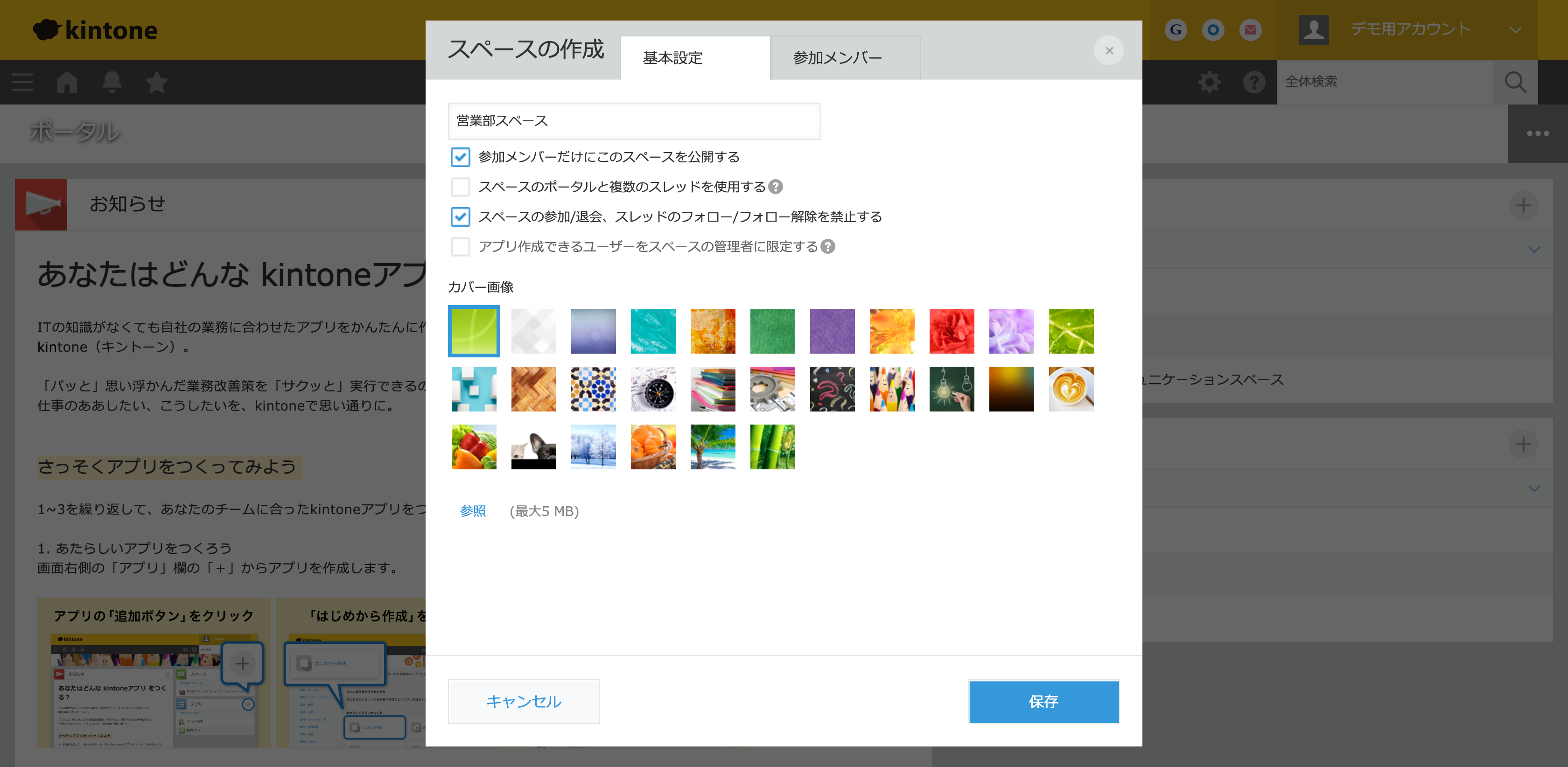Viewport: 1568px width, 767px height.
Task: Open the Gmail icon in the header
Action: tap(1251, 29)
